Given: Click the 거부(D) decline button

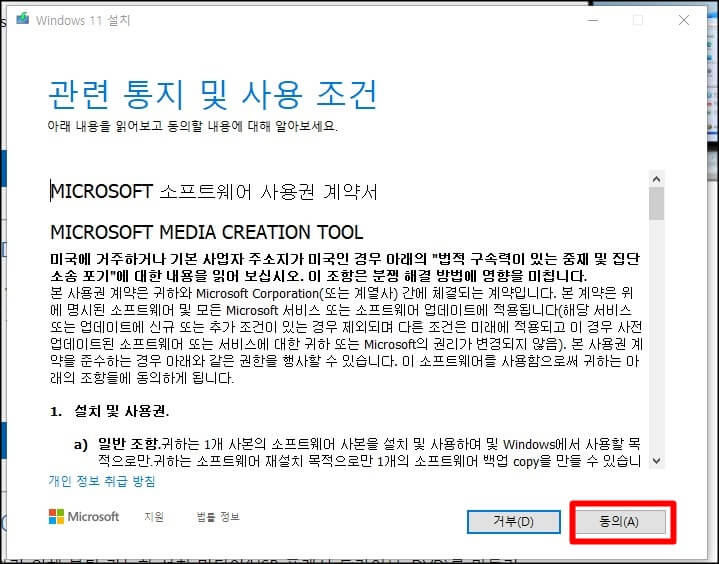Looking at the screenshot, I should pyautogui.click(x=514, y=522).
